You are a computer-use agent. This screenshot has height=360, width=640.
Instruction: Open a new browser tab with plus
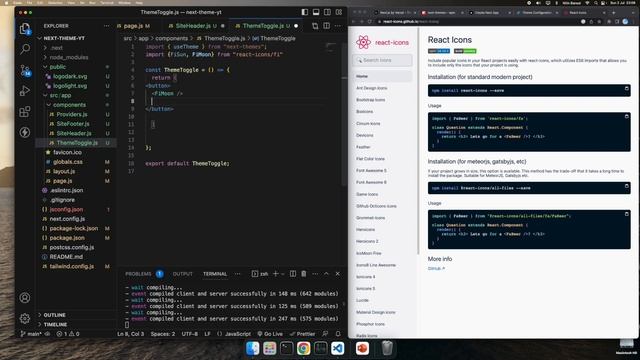pyautogui.click(x=613, y=13)
